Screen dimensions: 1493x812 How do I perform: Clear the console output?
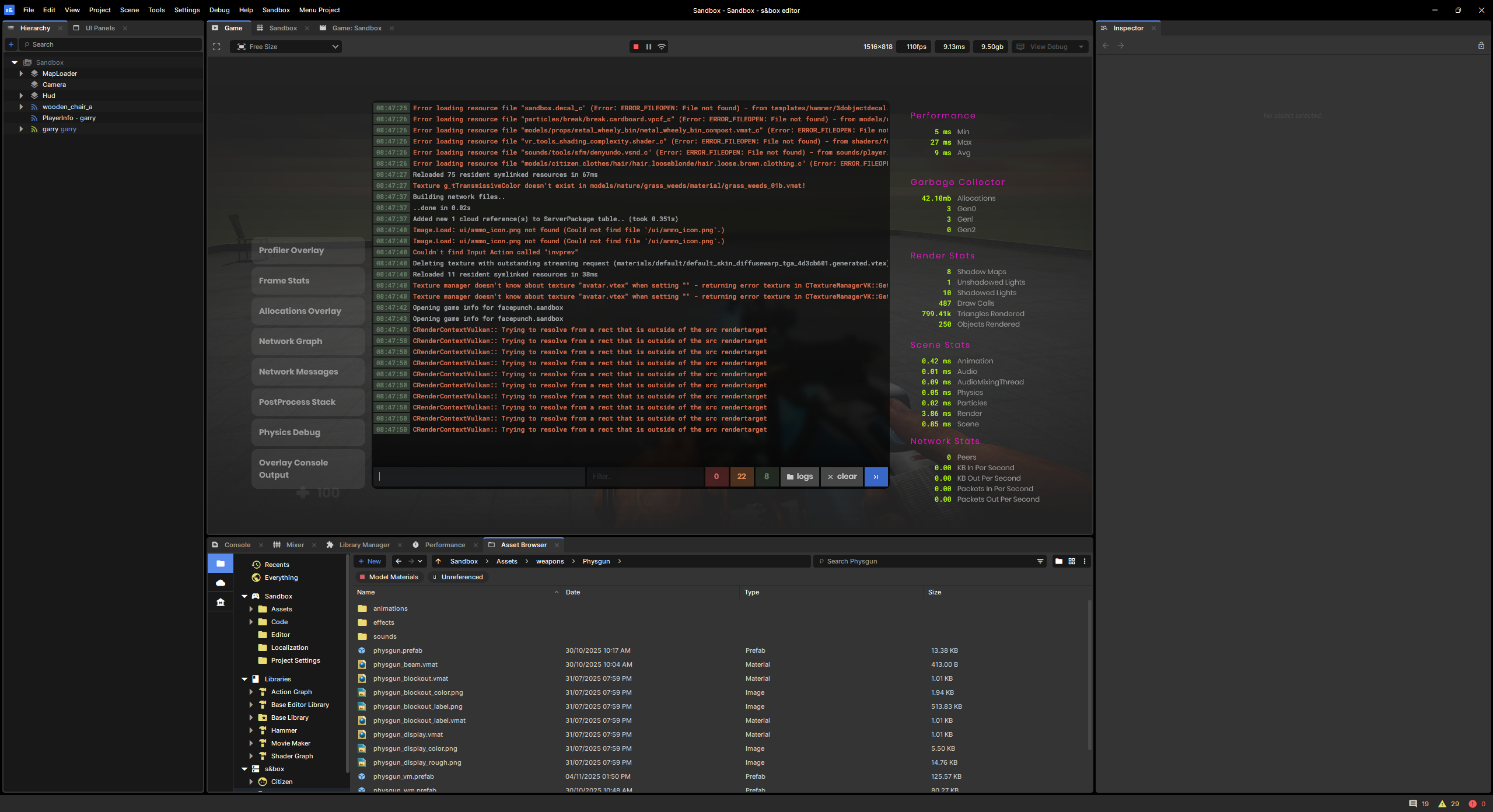(x=842, y=477)
